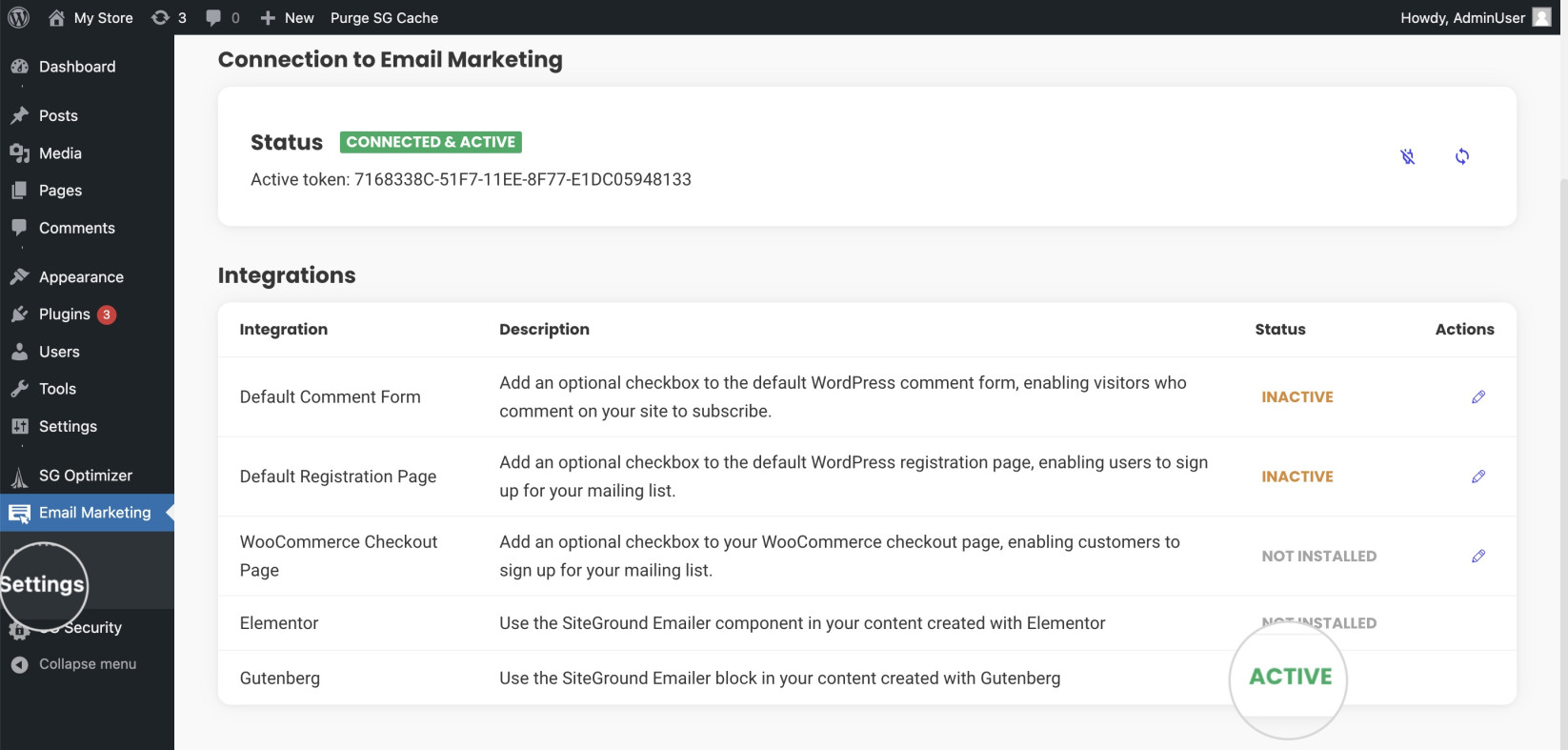Click the Description column header
Viewport: 1568px width, 750px height.
[x=545, y=329]
